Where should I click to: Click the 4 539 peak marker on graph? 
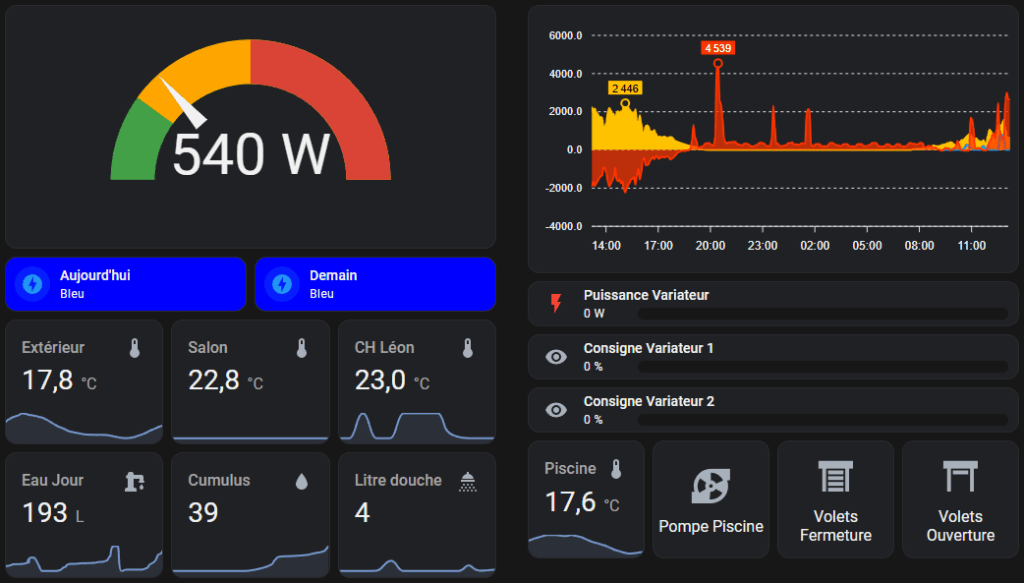[x=718, y=63]
